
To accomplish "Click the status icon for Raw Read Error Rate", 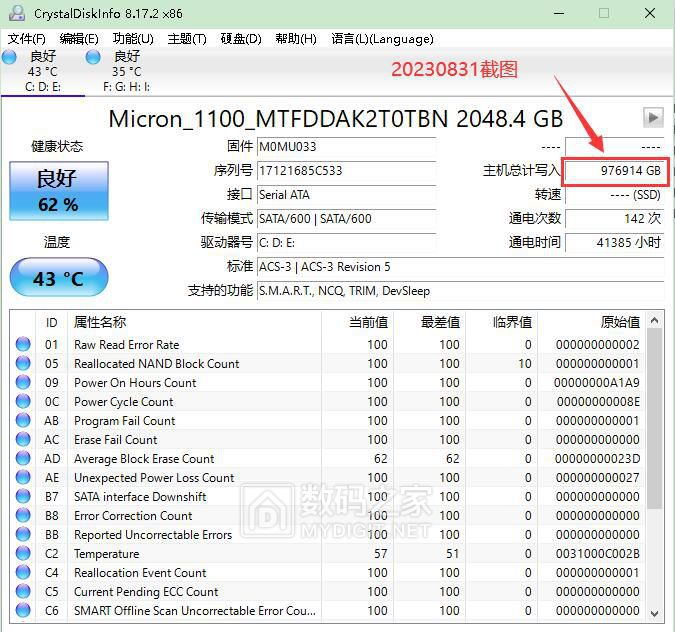I will pyautogui.click(x=23, y=344).
